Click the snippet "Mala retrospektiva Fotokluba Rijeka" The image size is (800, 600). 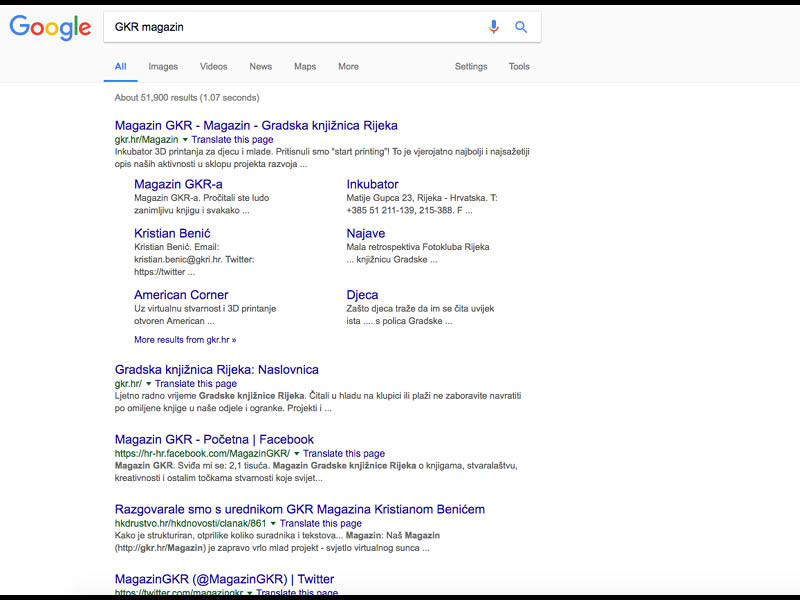click(x=418, y=253)
